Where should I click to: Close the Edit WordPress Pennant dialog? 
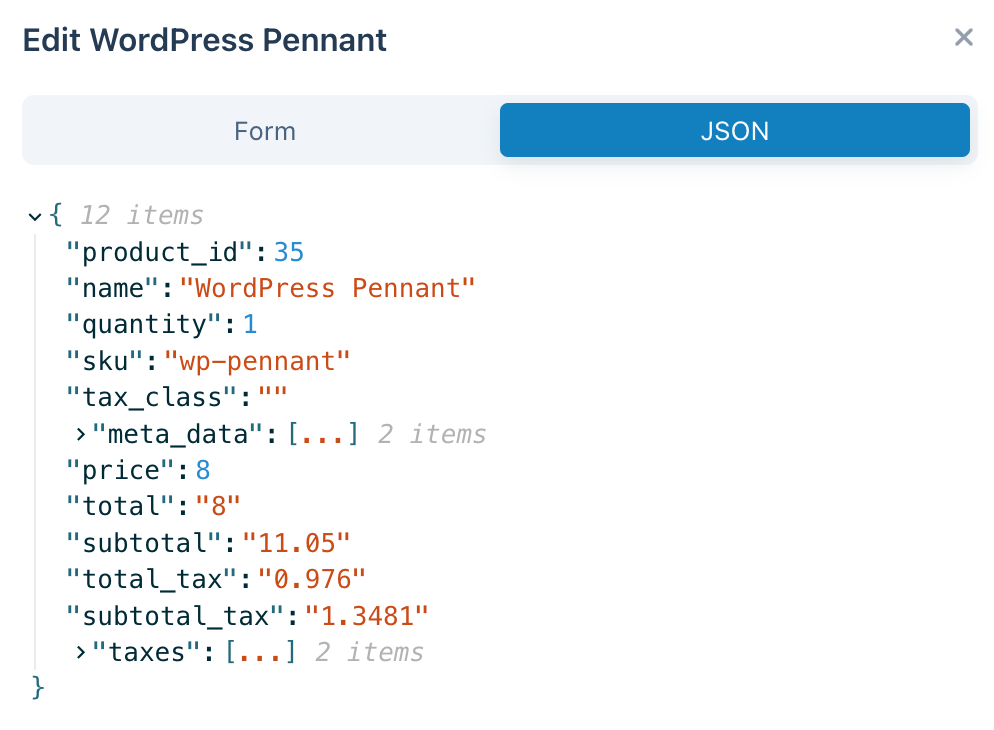click(x=964, y=37)
